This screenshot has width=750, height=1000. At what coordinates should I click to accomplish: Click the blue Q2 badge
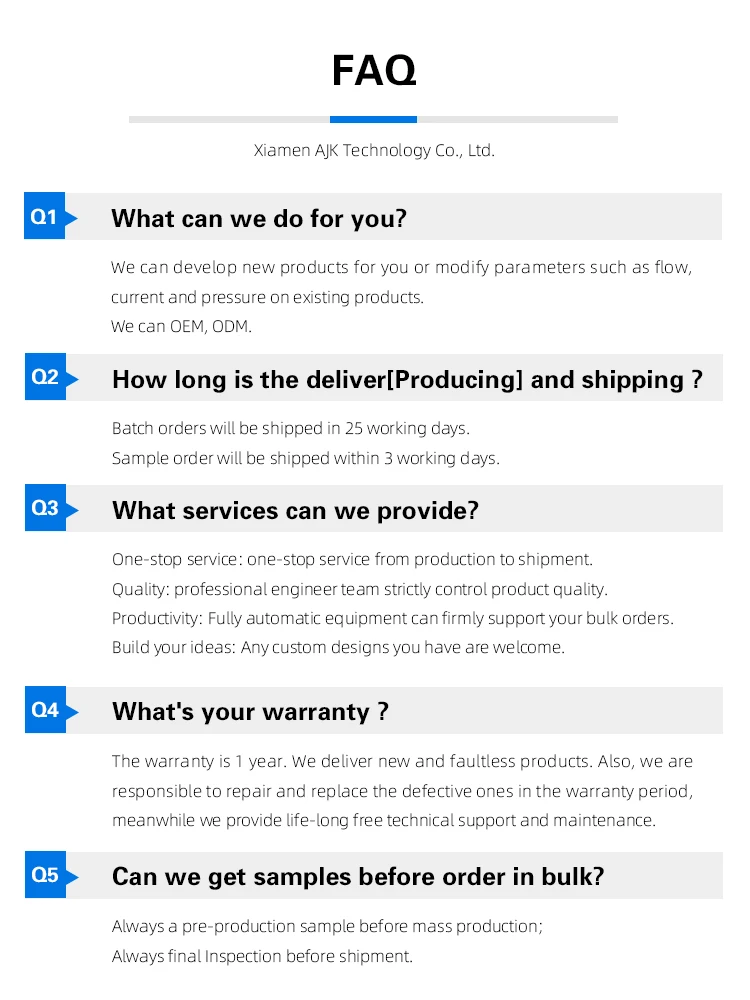coord(46,377)
